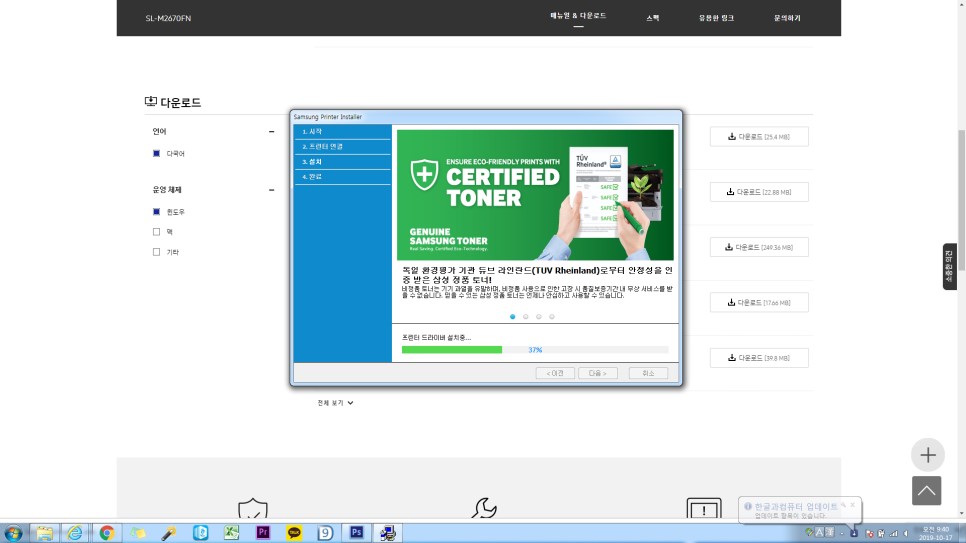Download the 39.8 MB file
This screenshot has height=543, width=966.
759,357
